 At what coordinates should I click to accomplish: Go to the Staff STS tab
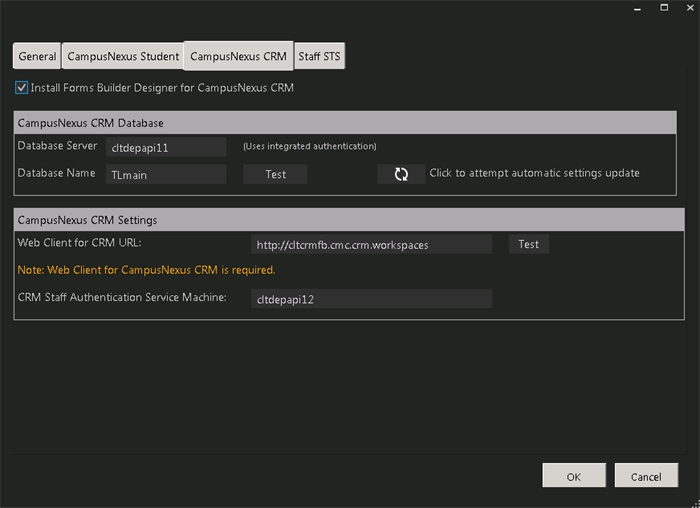point(319,56)
